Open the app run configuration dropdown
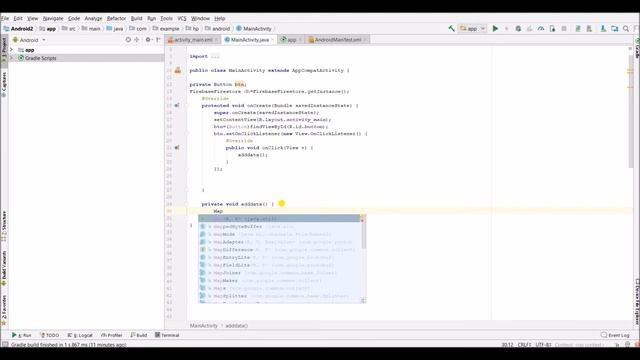This screenshot has height=360, width=640. [473, 29]
